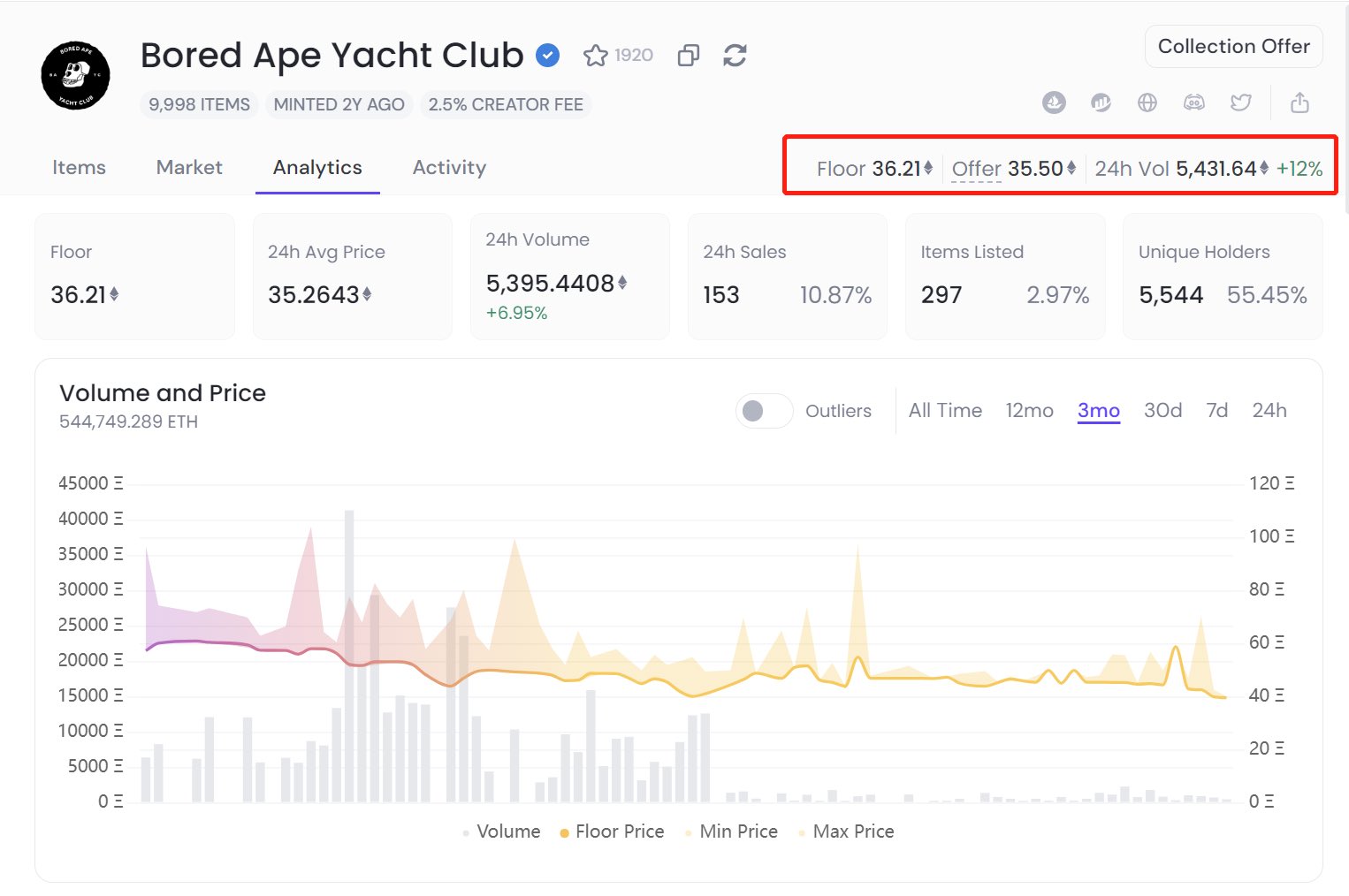The height and width of the screenshot is (896, 1349).
Task: Open the Twitter link icon
Action: tap(1241, 103)
